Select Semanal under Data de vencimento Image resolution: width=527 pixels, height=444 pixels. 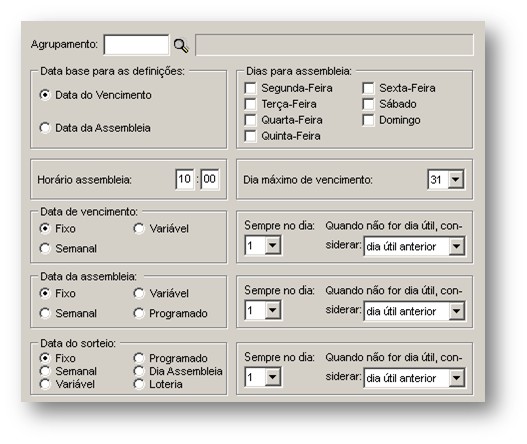tap(45, 249)
